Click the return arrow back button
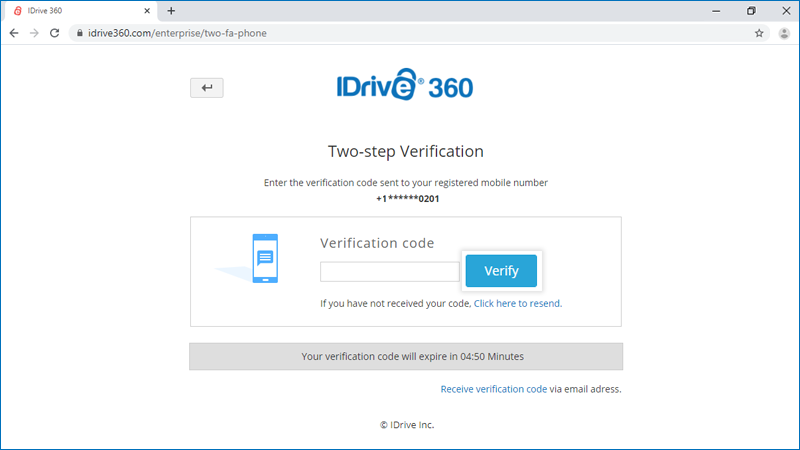The width and height of the screenshot is (800, 450). [x=207, y=88]
